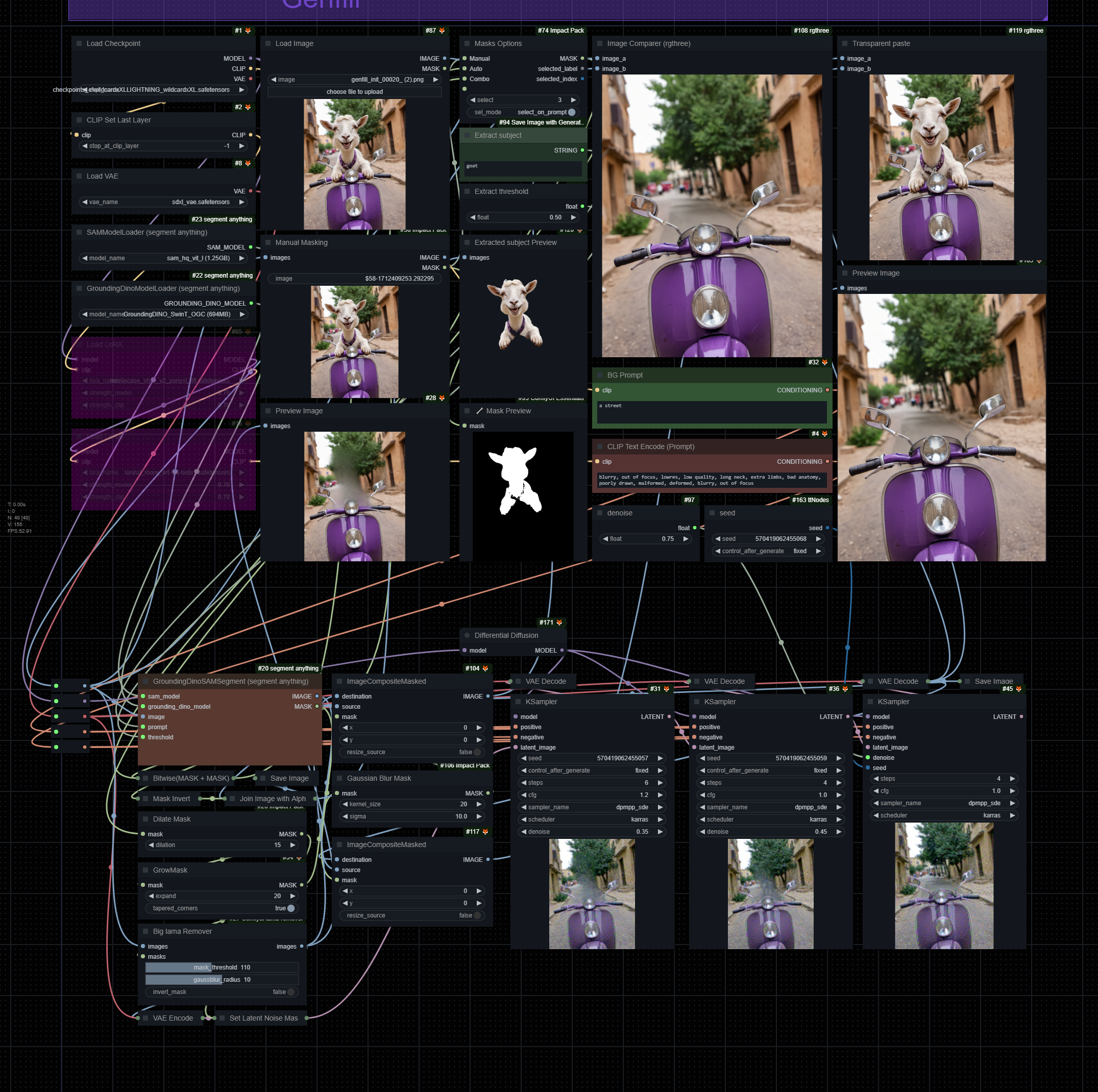Toggle sel_mode select_on_prompt switch in Masks Options
The image size is (1098, 1092).
tap(572, 112)
